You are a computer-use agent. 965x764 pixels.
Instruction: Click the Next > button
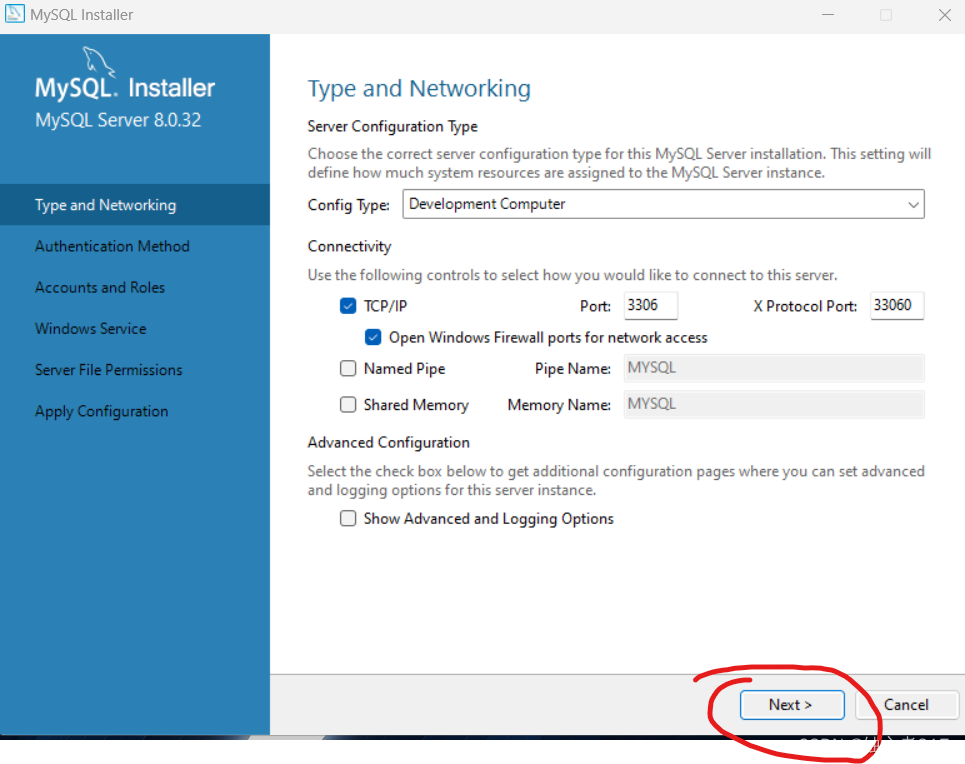(791, 705)
